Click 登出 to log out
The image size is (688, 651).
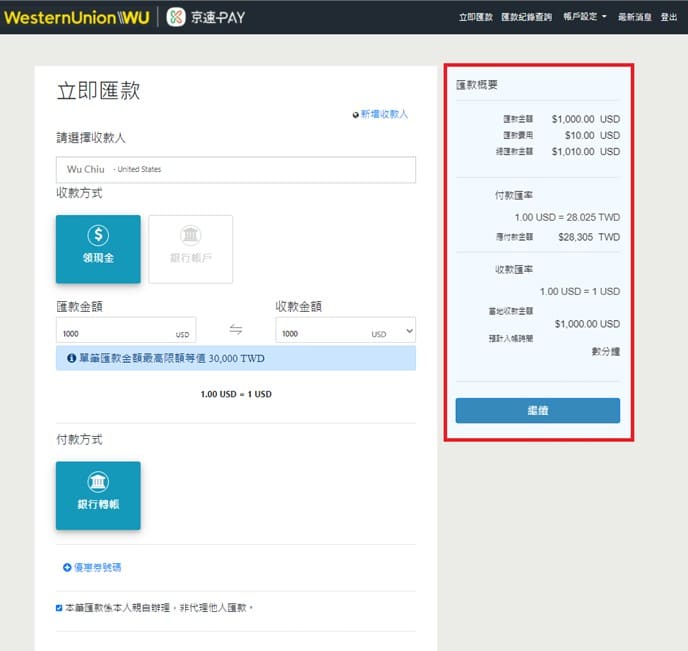click(x=669, y=17)
